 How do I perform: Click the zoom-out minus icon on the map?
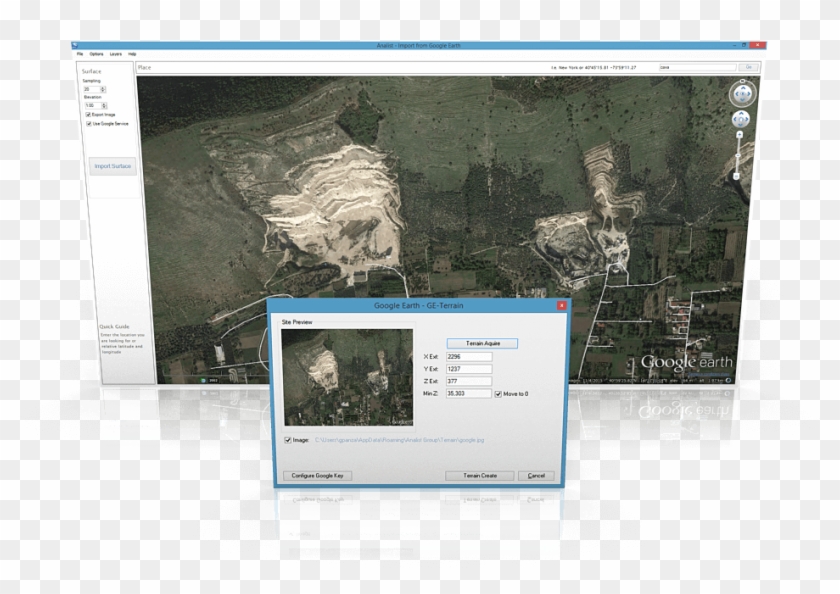[x=738, y=174]
